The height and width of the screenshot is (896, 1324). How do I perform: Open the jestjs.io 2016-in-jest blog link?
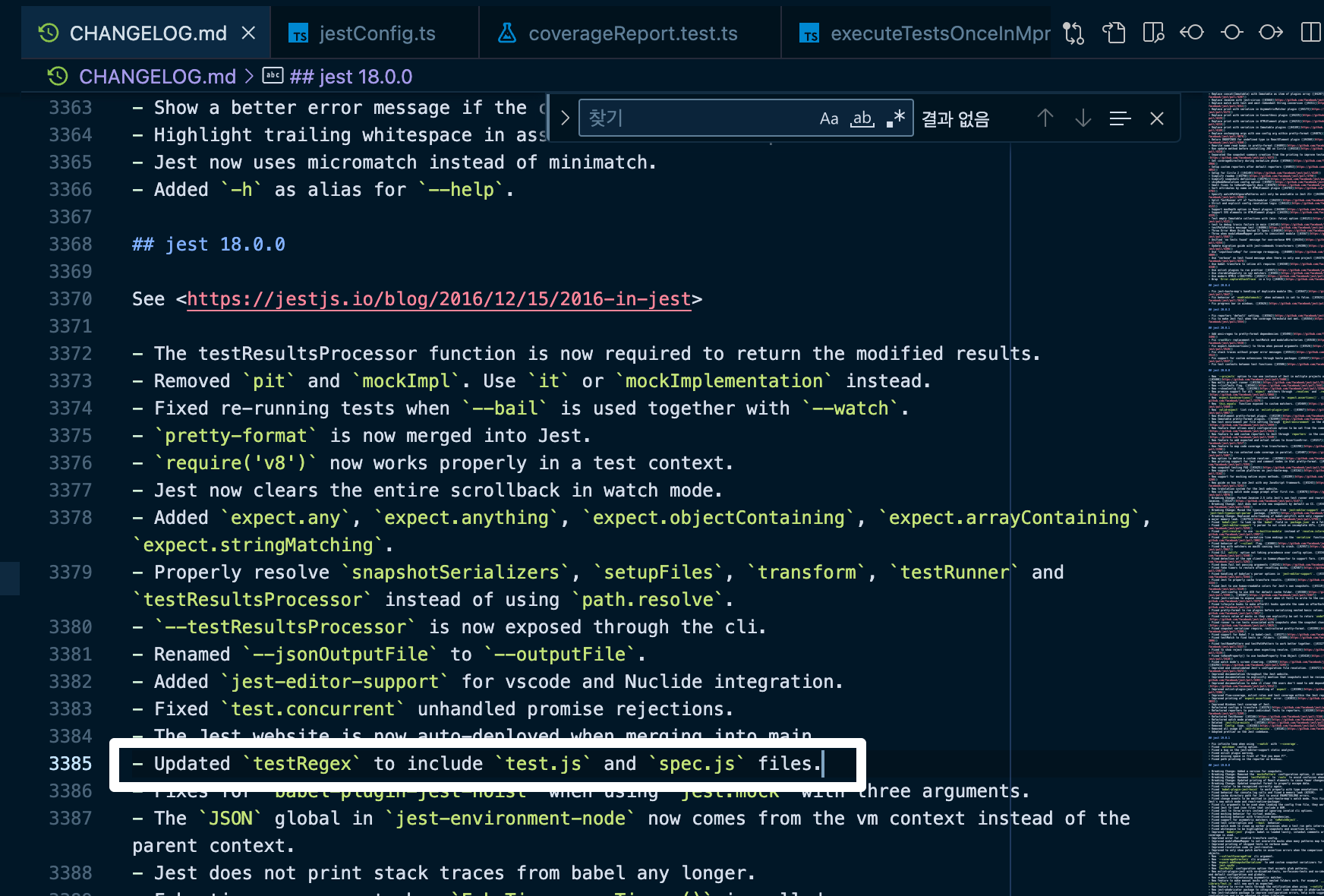click(x=439, y=299)
